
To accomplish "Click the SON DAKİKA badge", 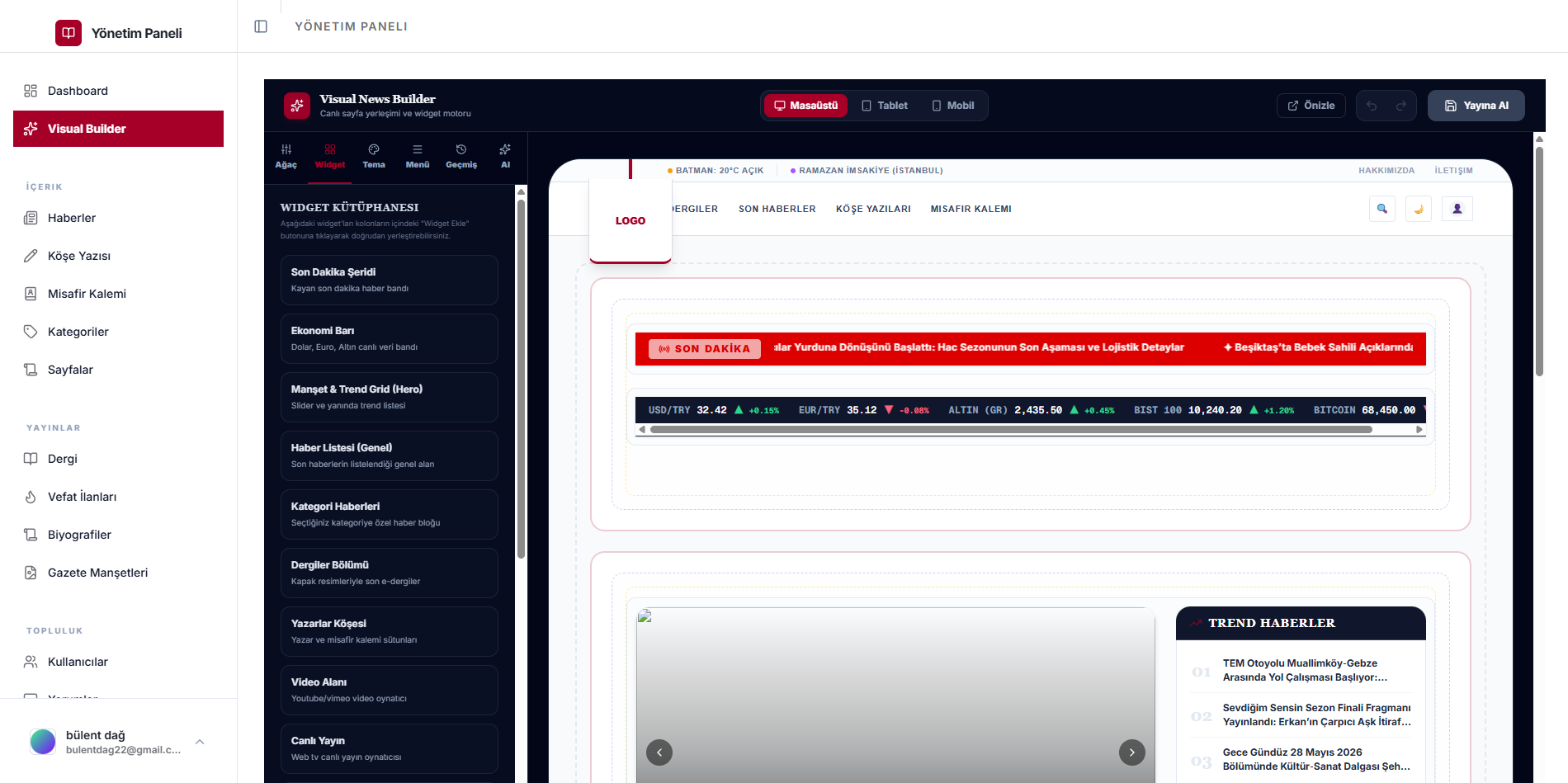I will 705,348.
